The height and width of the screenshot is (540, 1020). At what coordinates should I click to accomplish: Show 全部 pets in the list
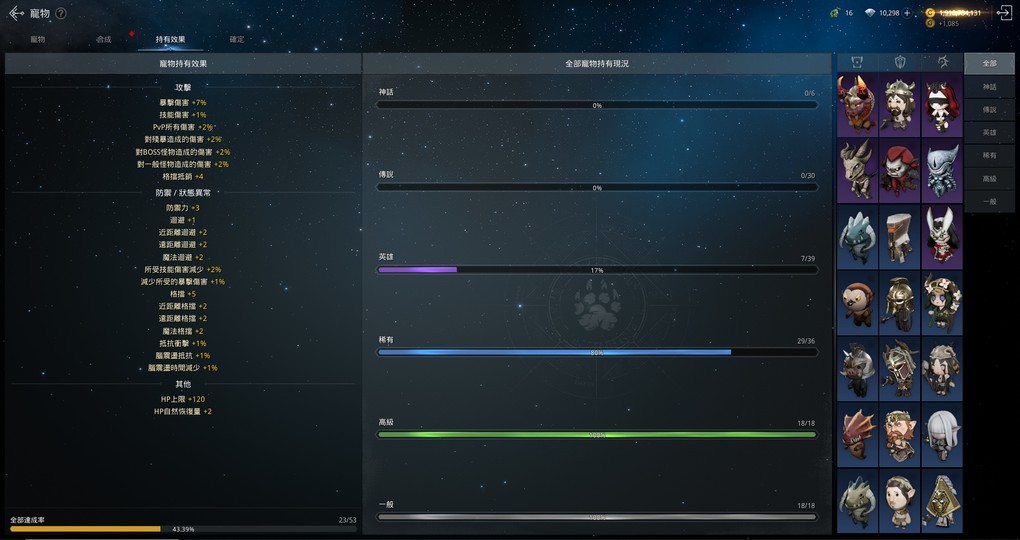pos(989,63)
